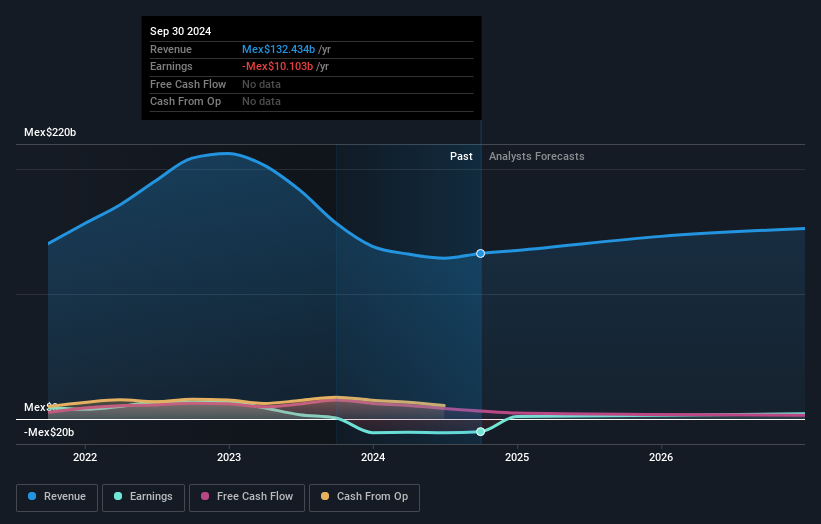Click the 2026 x-axis label
Viewport: 821px width, 524px height.
click(661, 457)
